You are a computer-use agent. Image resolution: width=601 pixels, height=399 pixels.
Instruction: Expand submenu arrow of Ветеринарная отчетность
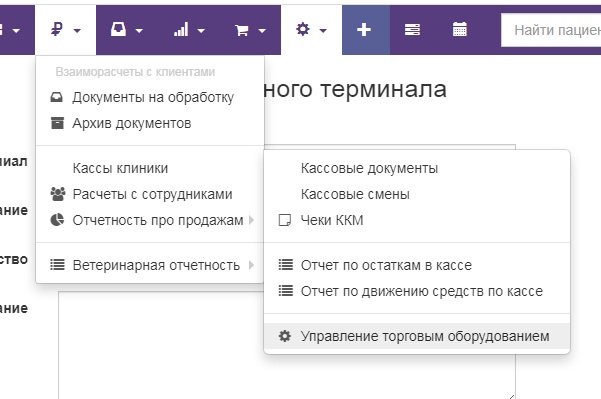point(251,265)
